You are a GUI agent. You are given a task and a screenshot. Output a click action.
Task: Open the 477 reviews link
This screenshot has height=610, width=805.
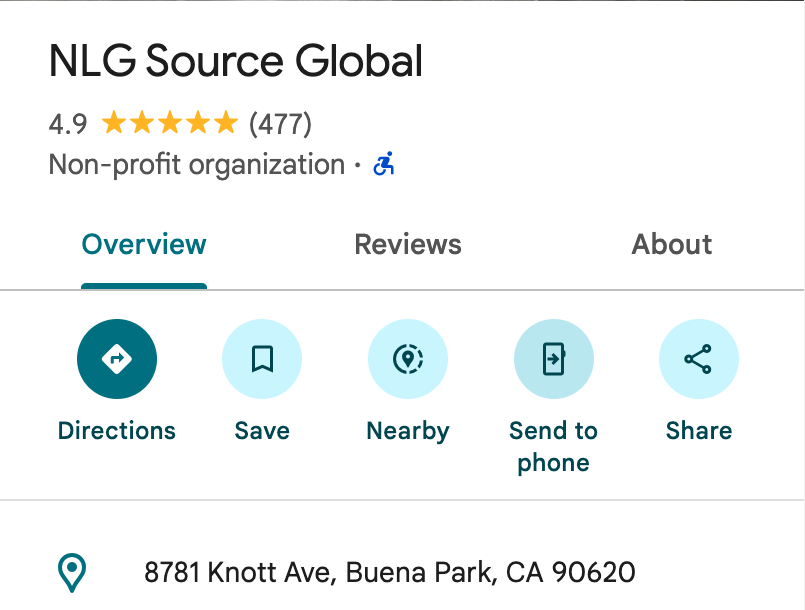coord(279,123)
